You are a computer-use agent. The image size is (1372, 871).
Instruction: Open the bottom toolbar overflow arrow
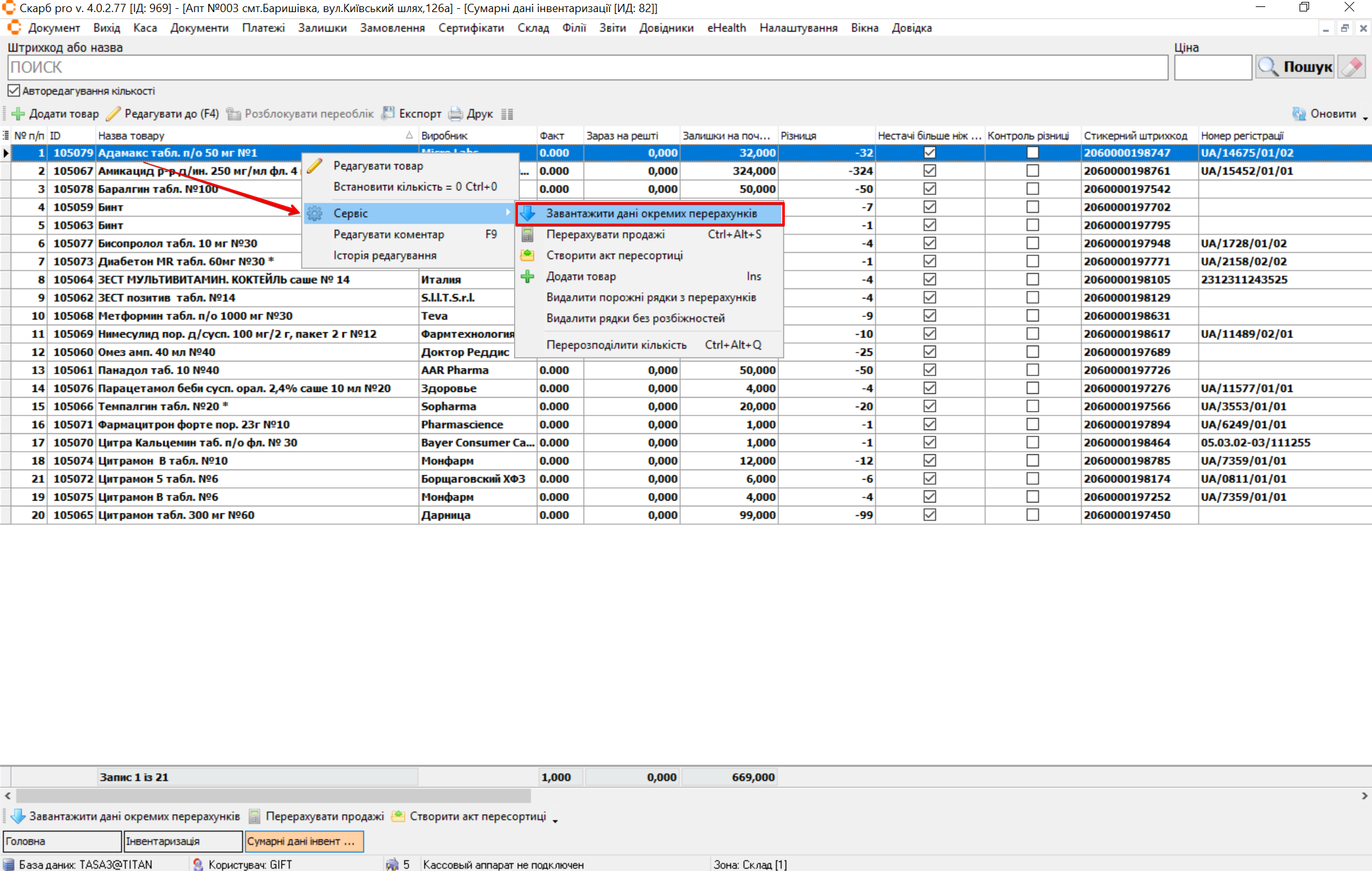tap(555, 821)
